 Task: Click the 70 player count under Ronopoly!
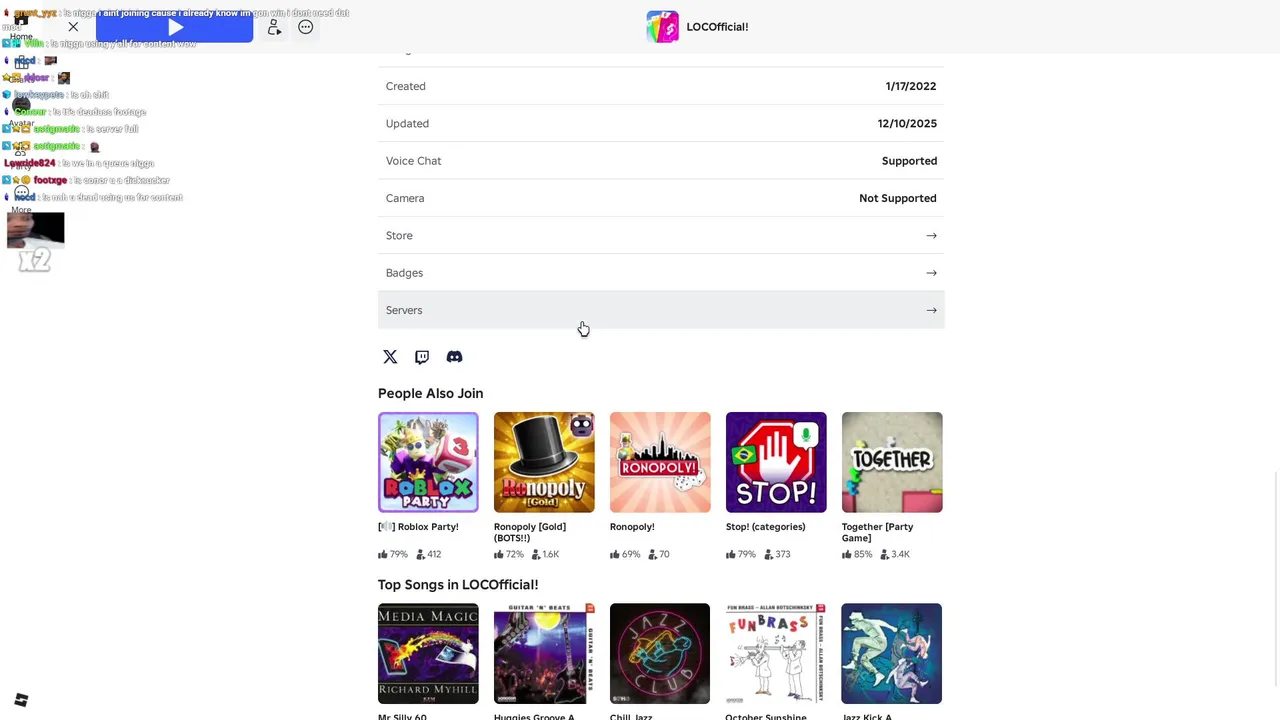coord(659,554)
